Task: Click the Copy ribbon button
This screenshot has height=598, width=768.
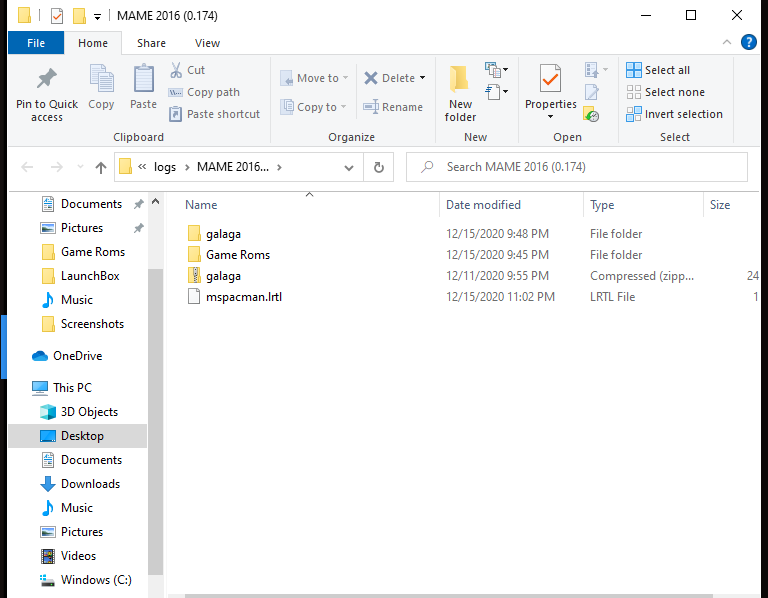Action: click(101, 87)
